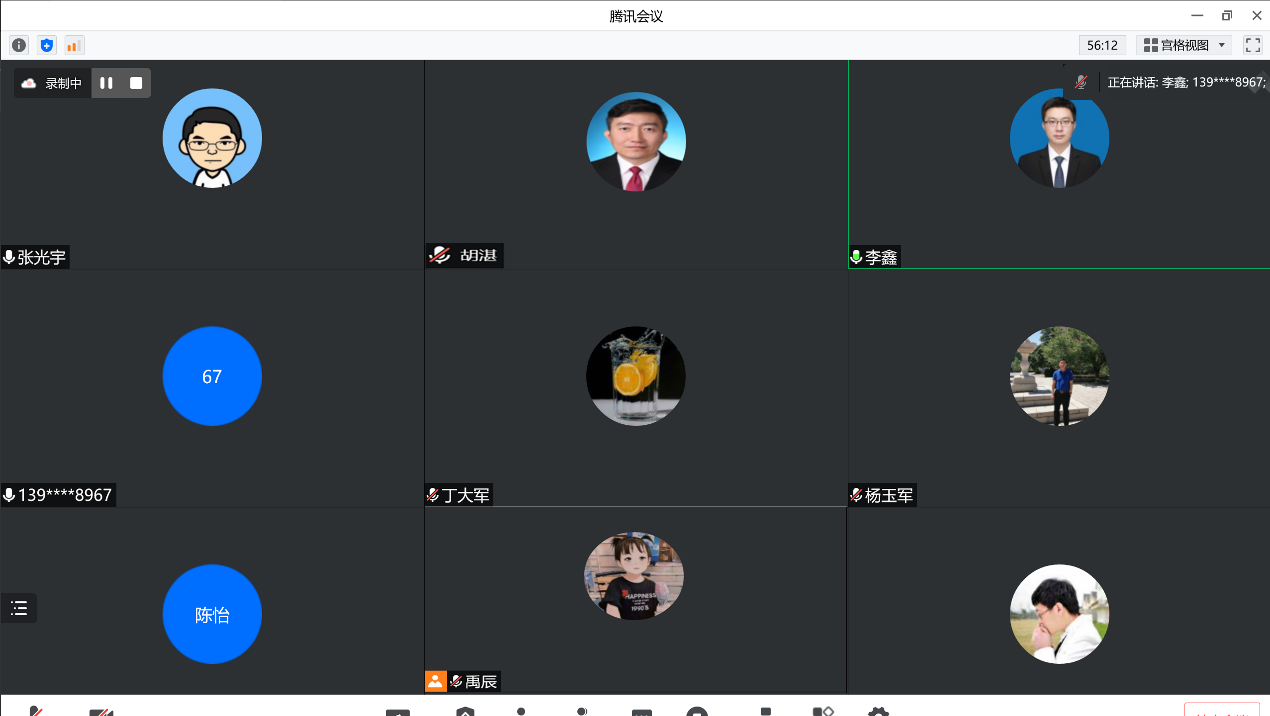Stop the cloud recording
The width and height of the screenshot is (1270, 716).
136,83
